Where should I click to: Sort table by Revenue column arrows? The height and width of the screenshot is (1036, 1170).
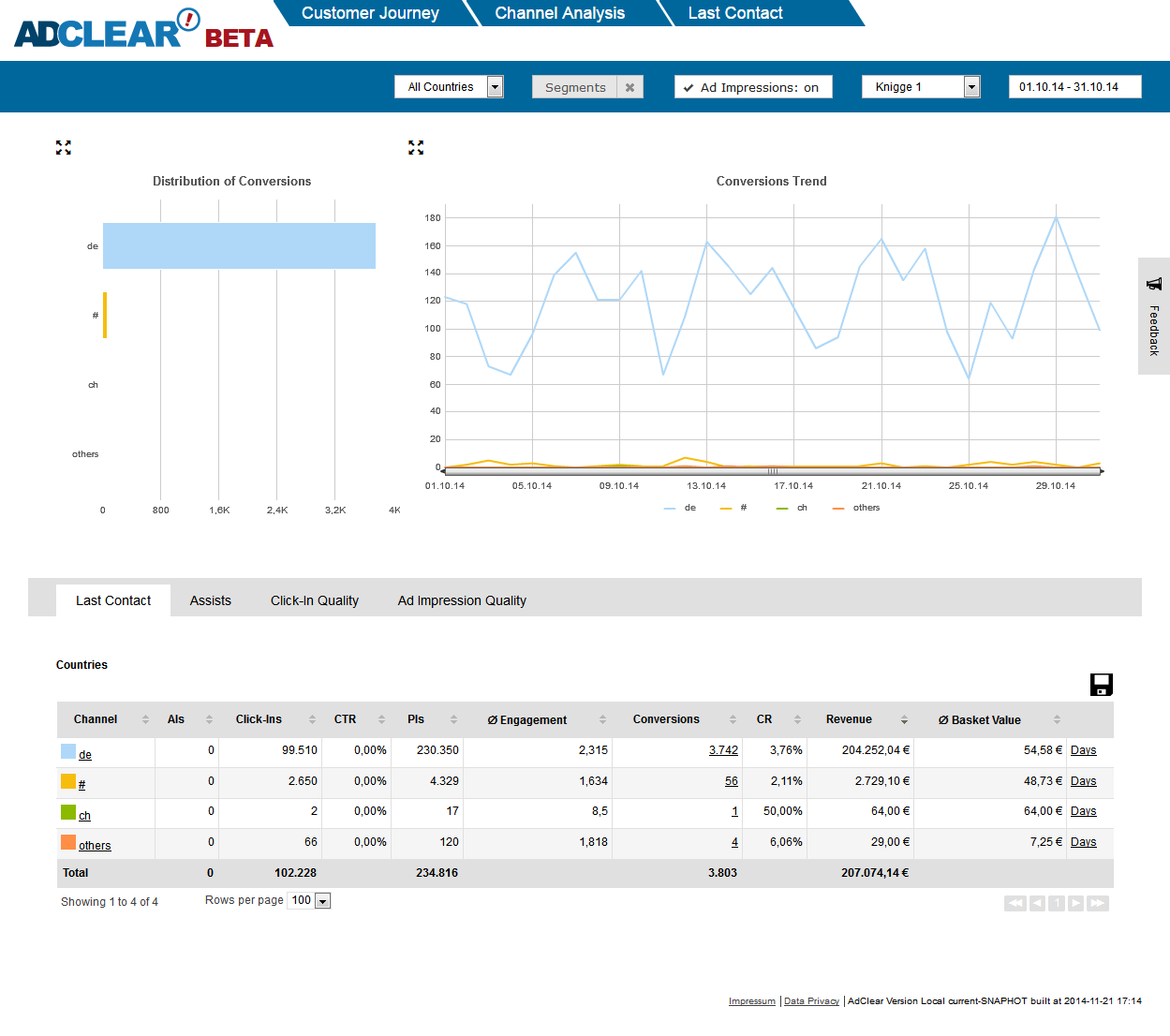tap(904, 719)
